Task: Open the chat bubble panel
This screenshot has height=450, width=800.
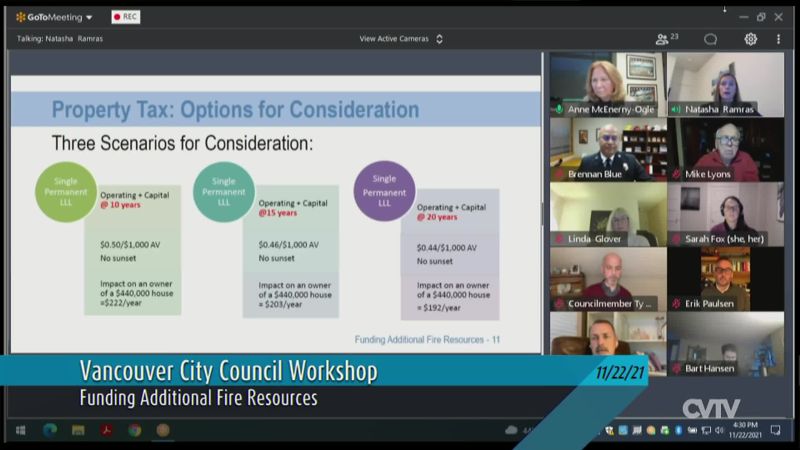Action: pos(710,39)
